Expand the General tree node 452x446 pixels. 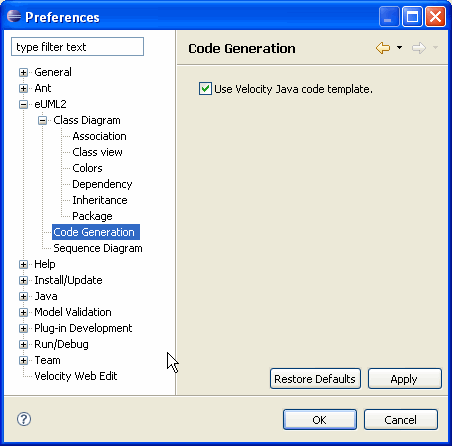(x=23, y=72)
